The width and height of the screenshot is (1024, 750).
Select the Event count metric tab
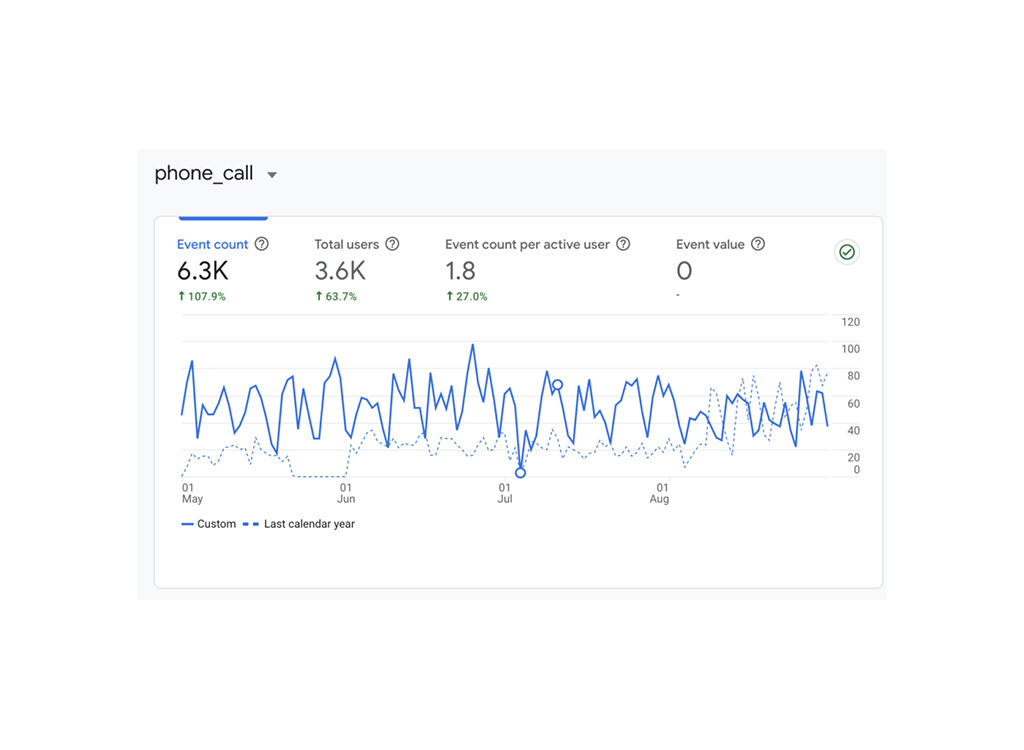[x=213, y=244]
